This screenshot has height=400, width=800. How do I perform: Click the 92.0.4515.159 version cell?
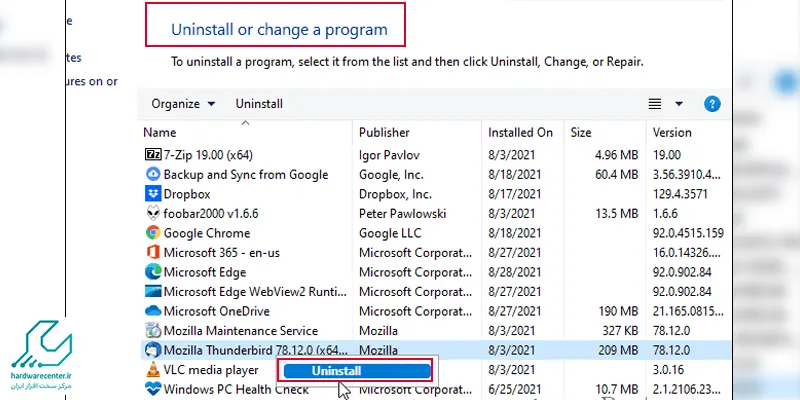point(688,233)
